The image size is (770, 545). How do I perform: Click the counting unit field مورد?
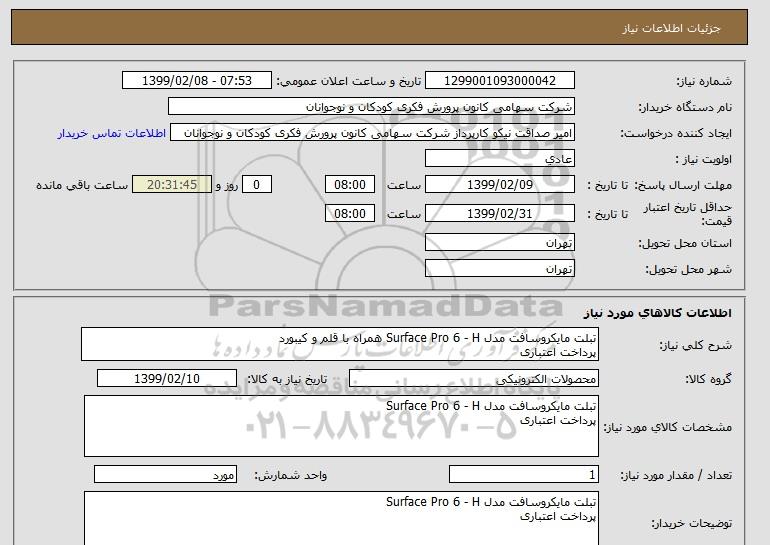pos(165,475)
